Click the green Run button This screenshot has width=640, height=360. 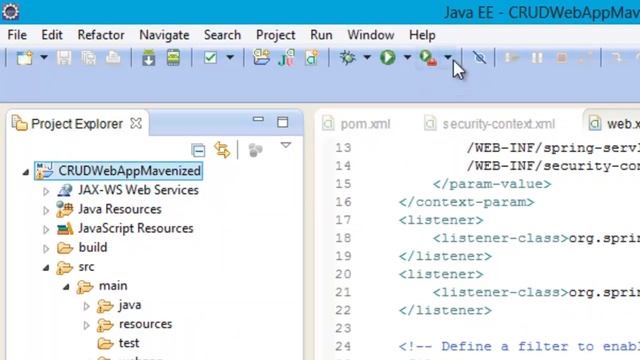388,58
